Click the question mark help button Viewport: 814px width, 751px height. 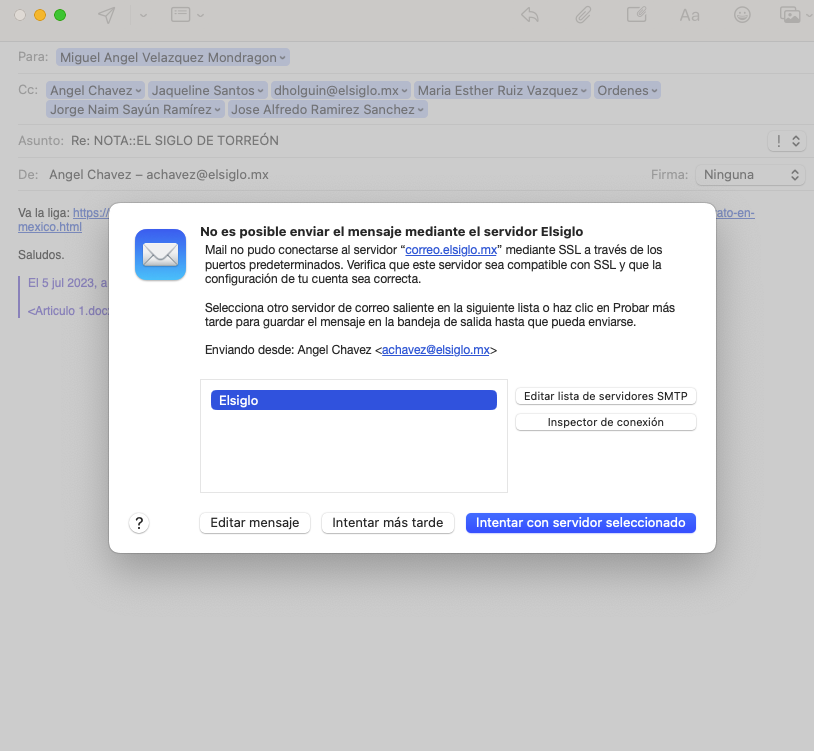(x=139, y=523)
